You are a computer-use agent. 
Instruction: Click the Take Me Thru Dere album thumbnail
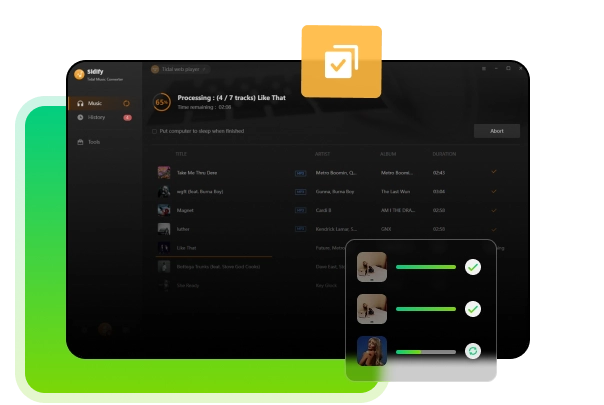click(x=164, y=172)
